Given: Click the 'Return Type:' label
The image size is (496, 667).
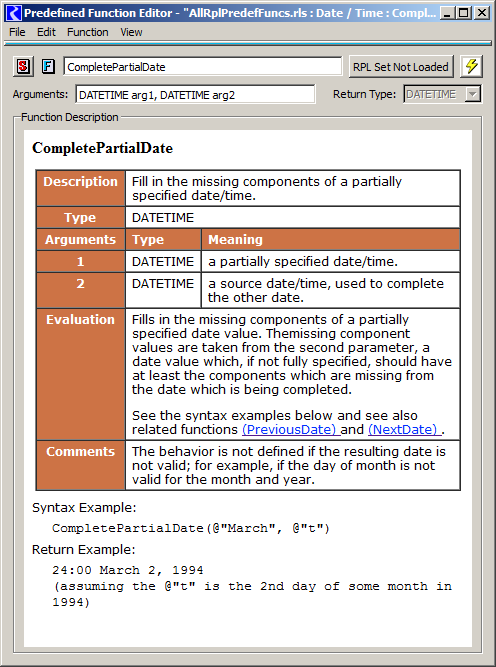Looking at the screenshot, I should [365, 94].
